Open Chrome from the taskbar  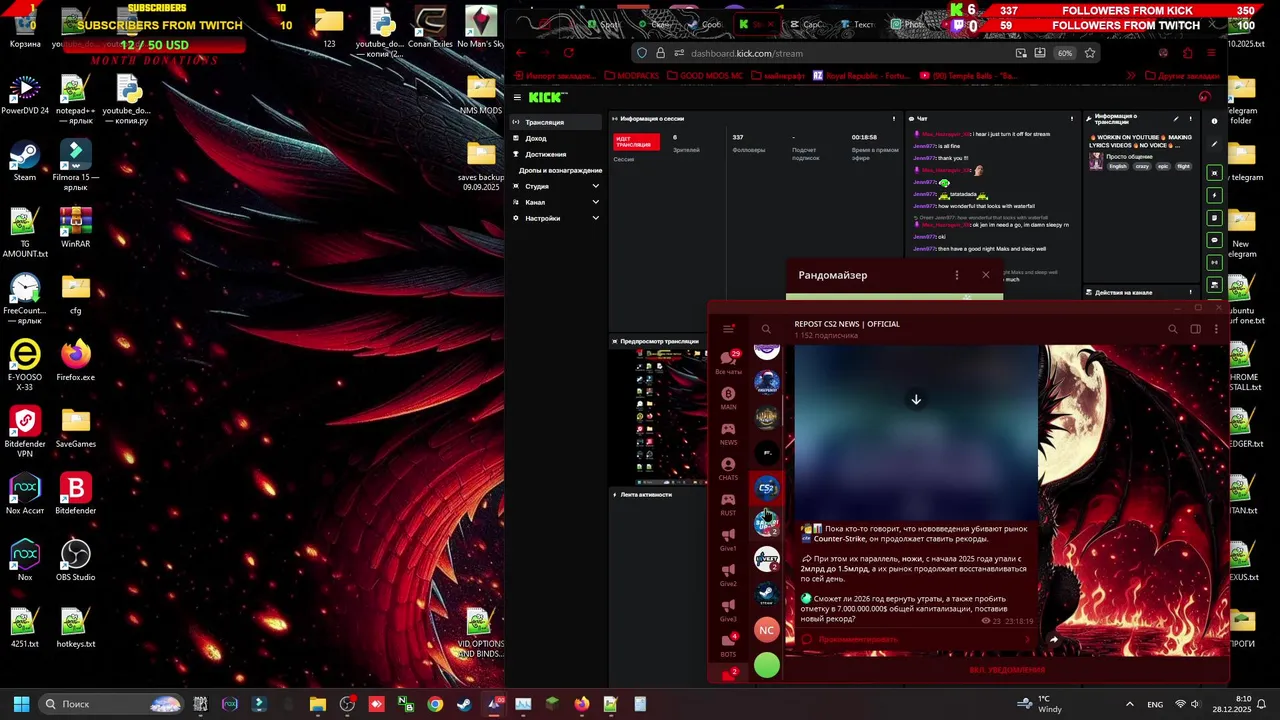coord(435,704)
